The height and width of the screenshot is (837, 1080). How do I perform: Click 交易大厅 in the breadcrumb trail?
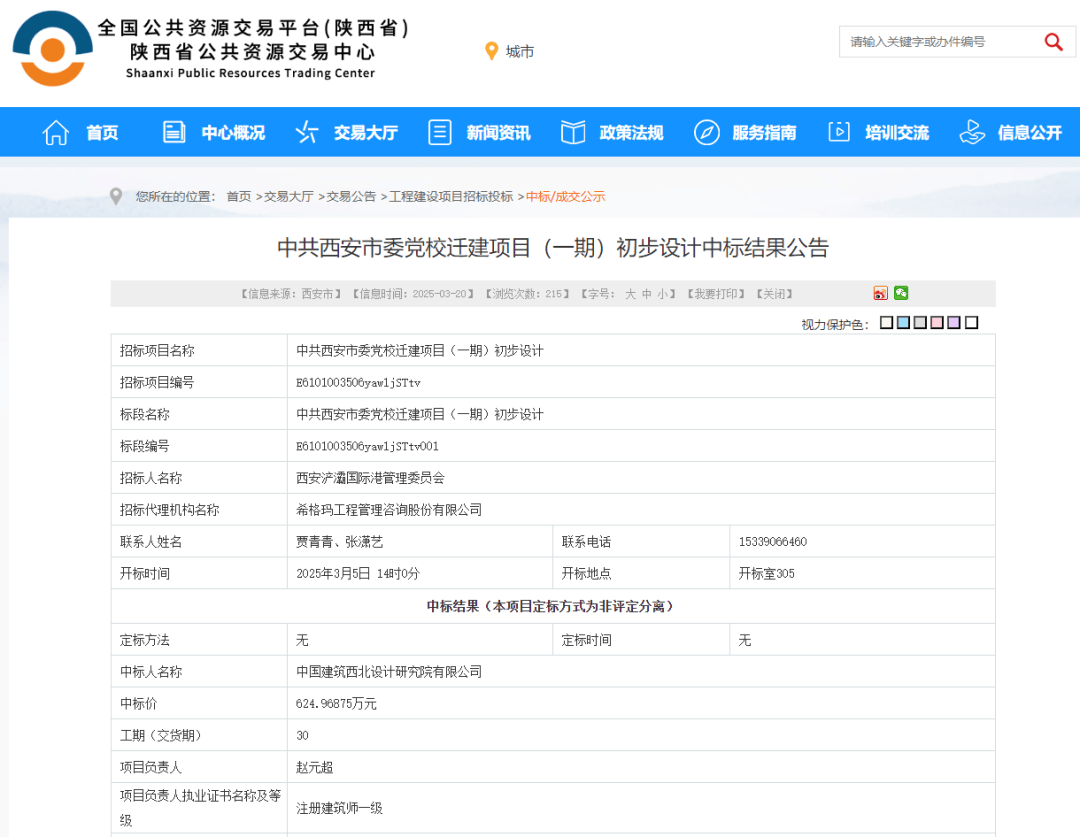pyautogui.click(x=289, y=196)
